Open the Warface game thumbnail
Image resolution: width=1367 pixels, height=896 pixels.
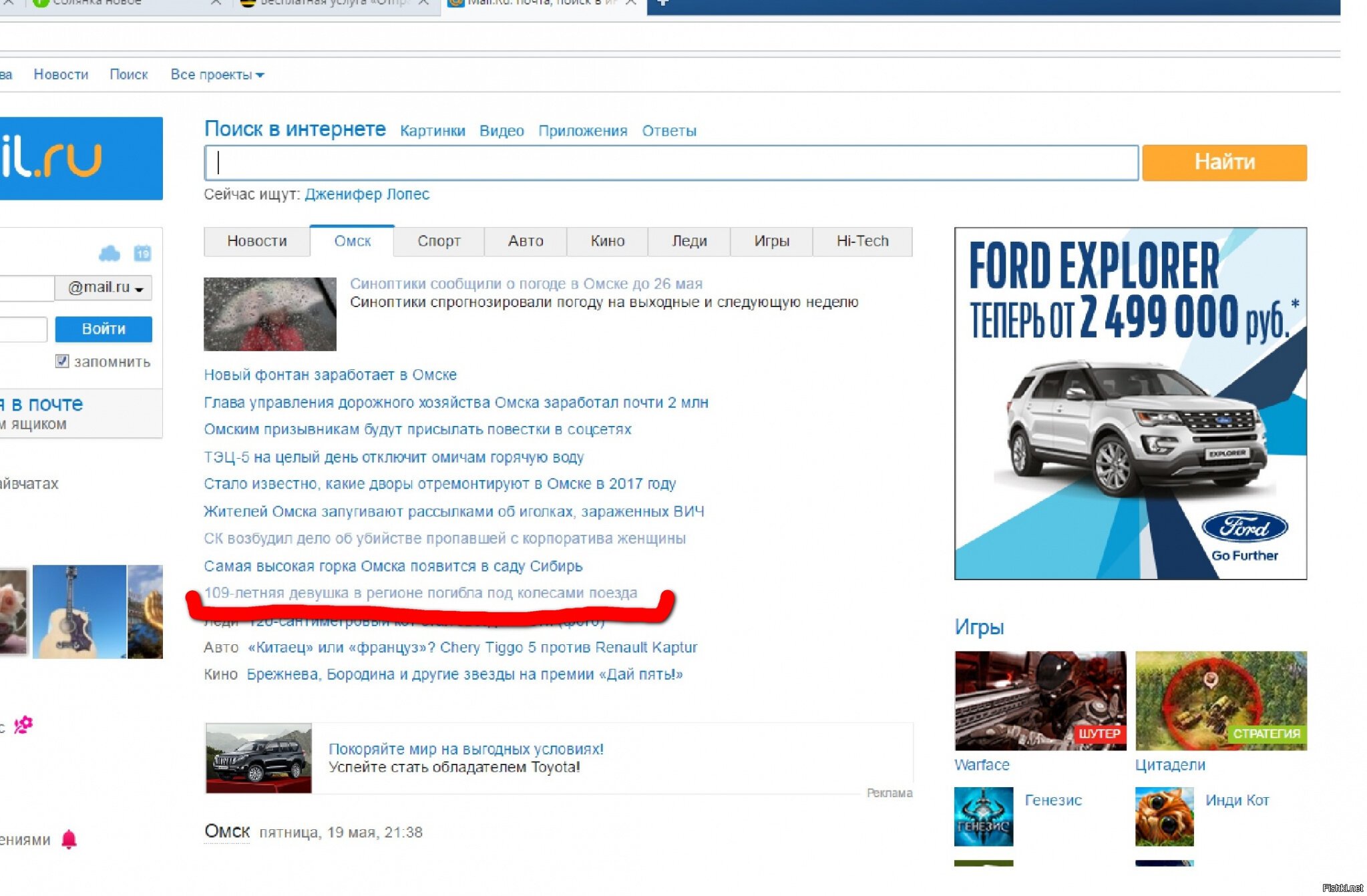coord(1040,700)
